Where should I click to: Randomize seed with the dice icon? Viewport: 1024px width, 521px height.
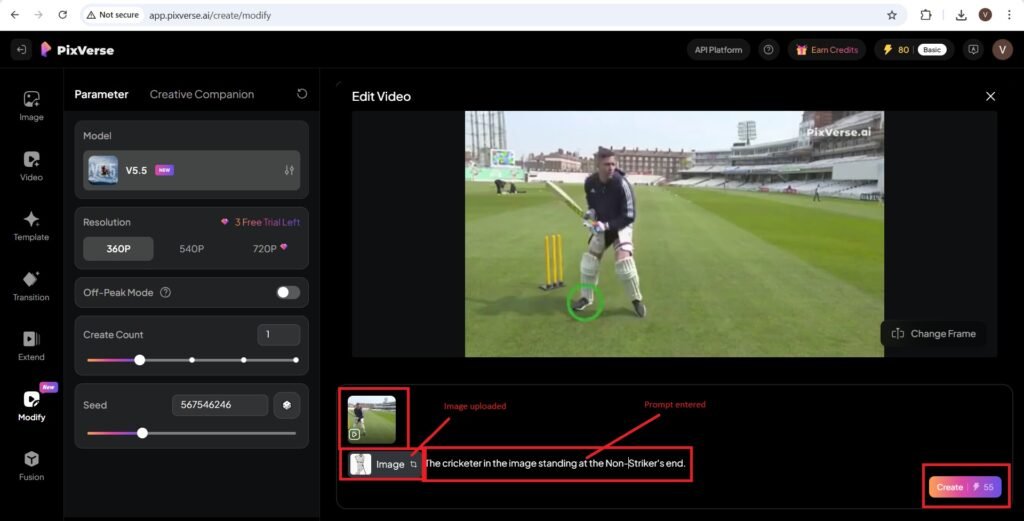tap(286, 405)
